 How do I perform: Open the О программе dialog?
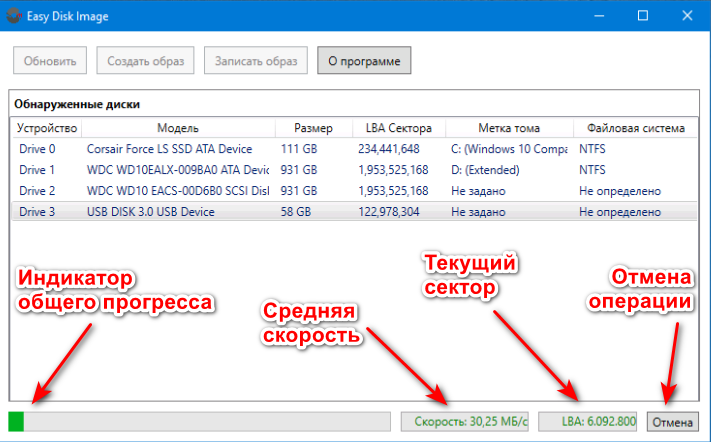[x=364, y=60]
